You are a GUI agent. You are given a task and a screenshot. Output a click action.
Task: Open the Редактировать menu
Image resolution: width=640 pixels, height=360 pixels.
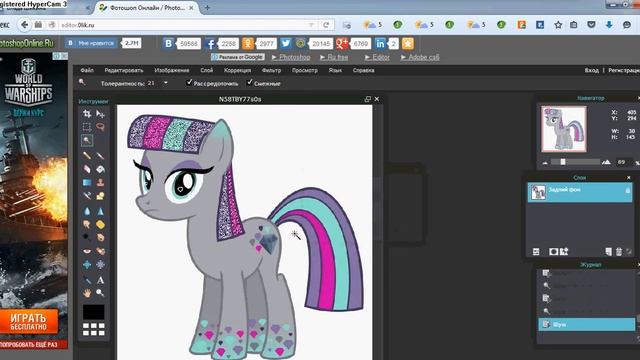click(x=124, y=70)
